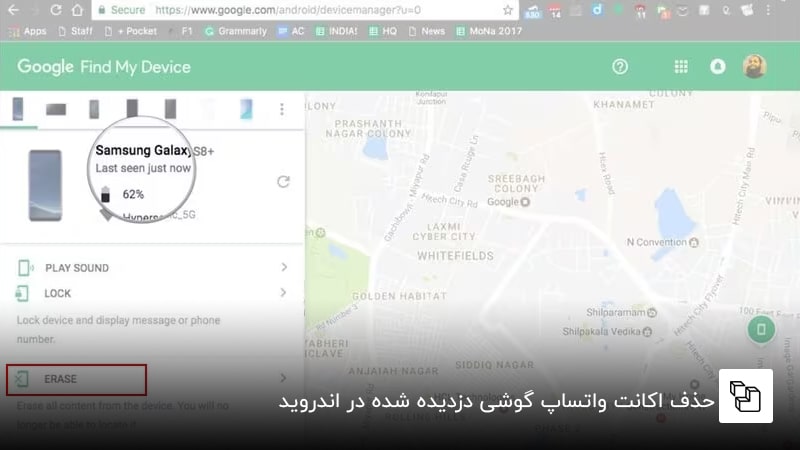Image resolution: width=800 pixels, height=450 pixels.
Task: Click the green device location marker on map
Action: pos(761,330)
